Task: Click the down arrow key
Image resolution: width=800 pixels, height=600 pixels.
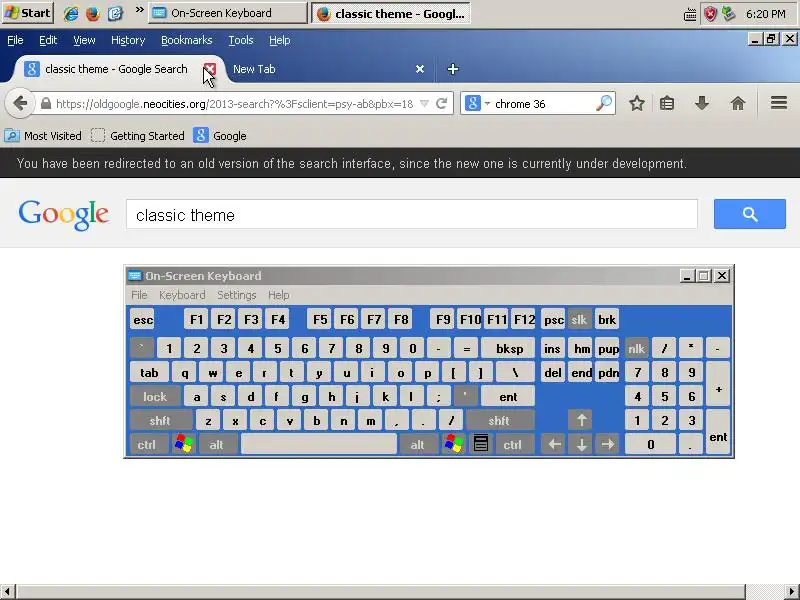Action: point(581,444)
